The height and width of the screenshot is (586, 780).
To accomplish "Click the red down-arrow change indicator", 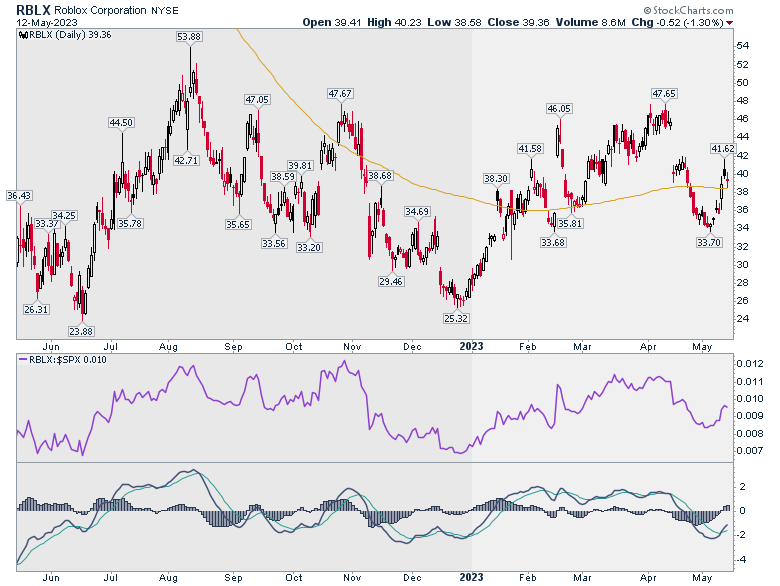I will coord(729,23).
